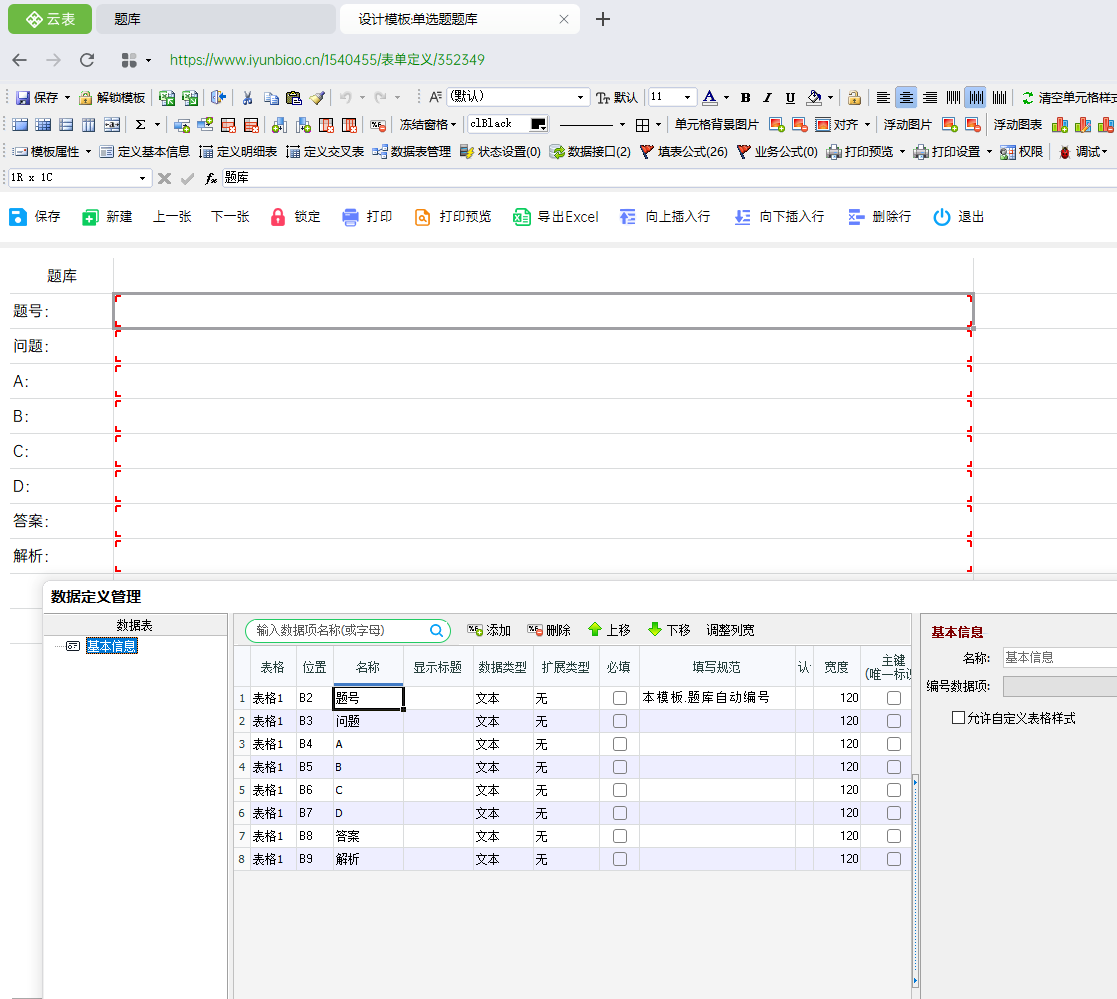Click the formula bar input showing 题库
Image resolution: width=1117 pixels, height=999 pixels.
(x=668, y=178)
